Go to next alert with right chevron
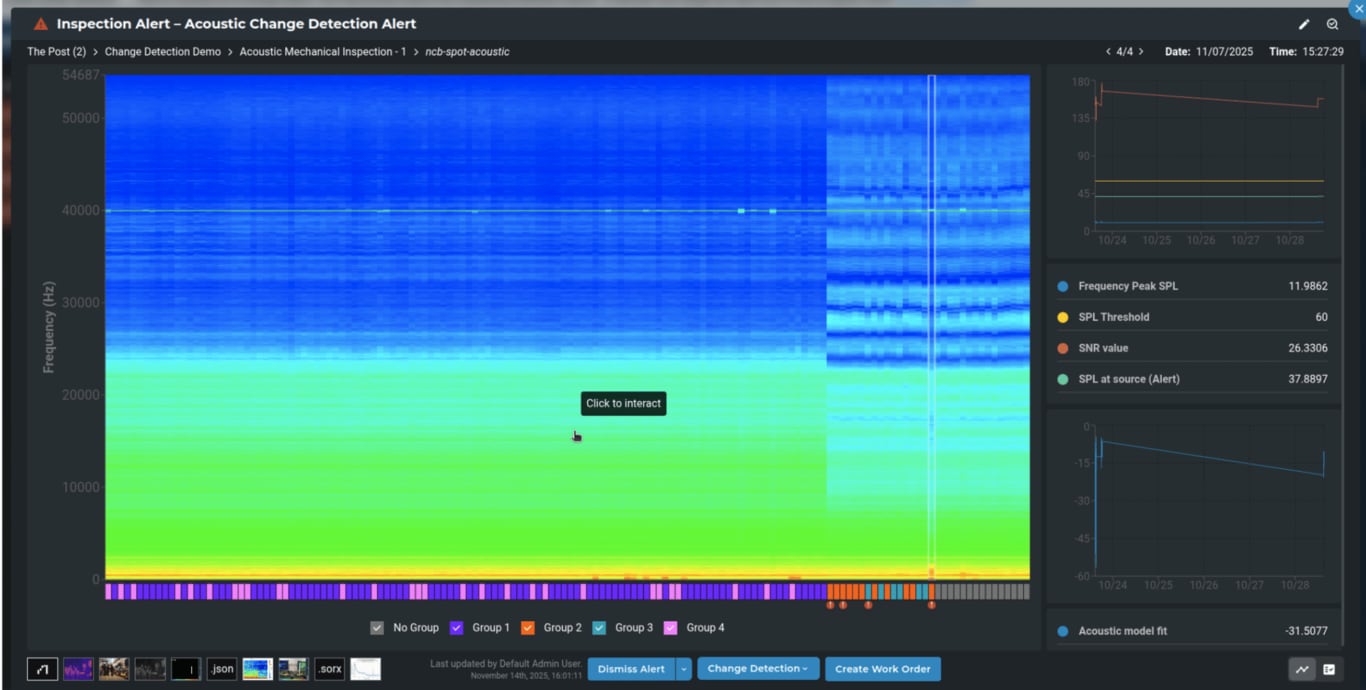1366x690 pixels. point(1141,51)
